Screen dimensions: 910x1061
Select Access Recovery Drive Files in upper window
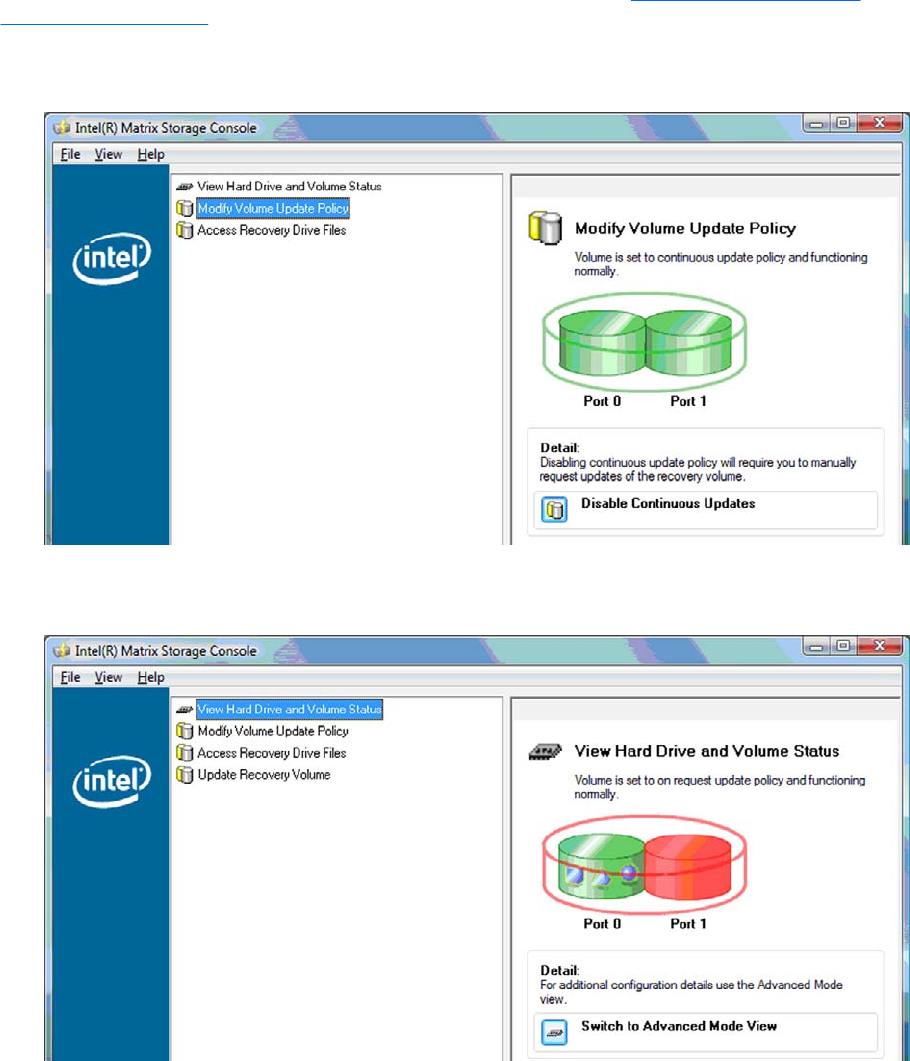pos(271,230)
